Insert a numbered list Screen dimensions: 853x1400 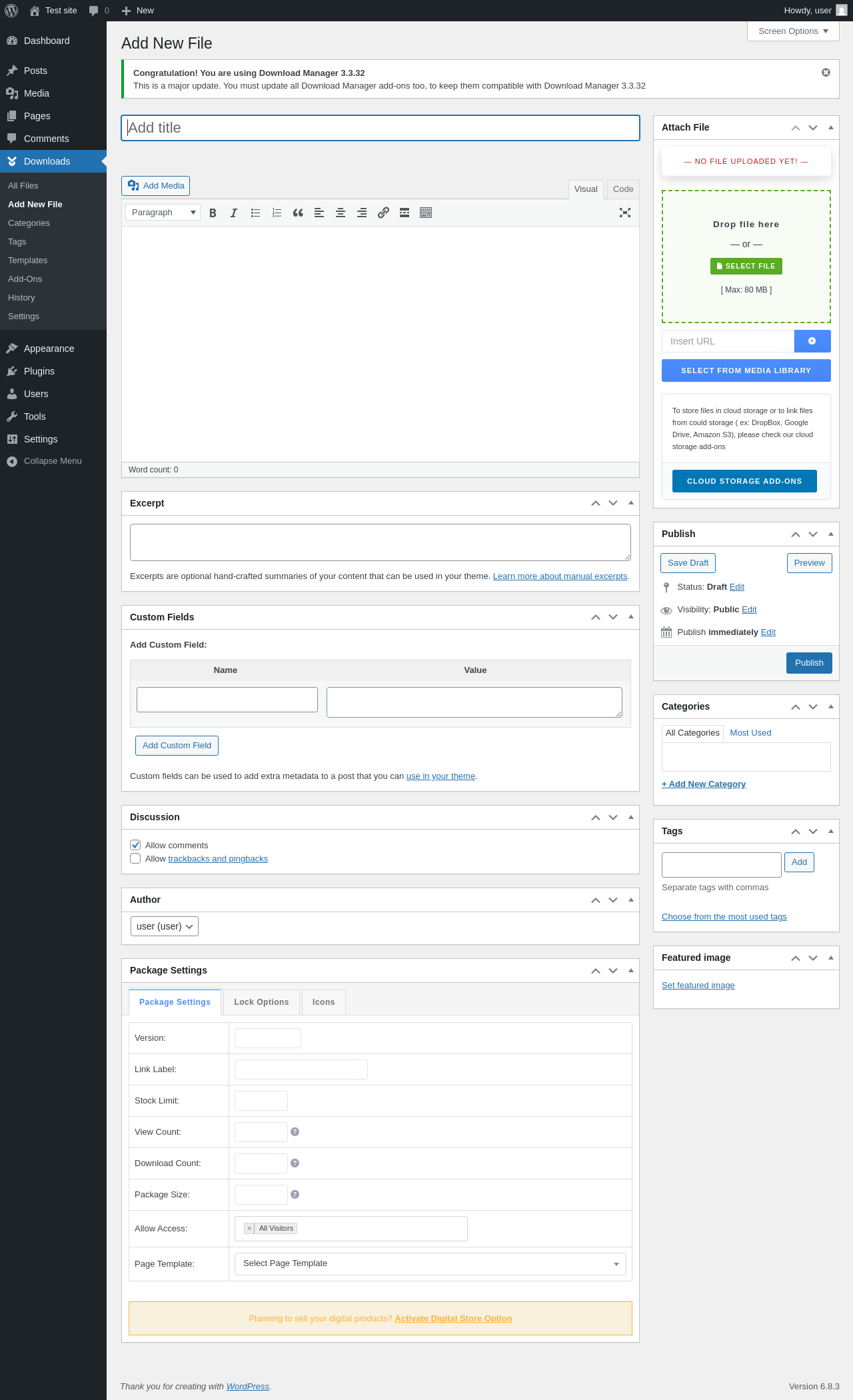point(277,213)
